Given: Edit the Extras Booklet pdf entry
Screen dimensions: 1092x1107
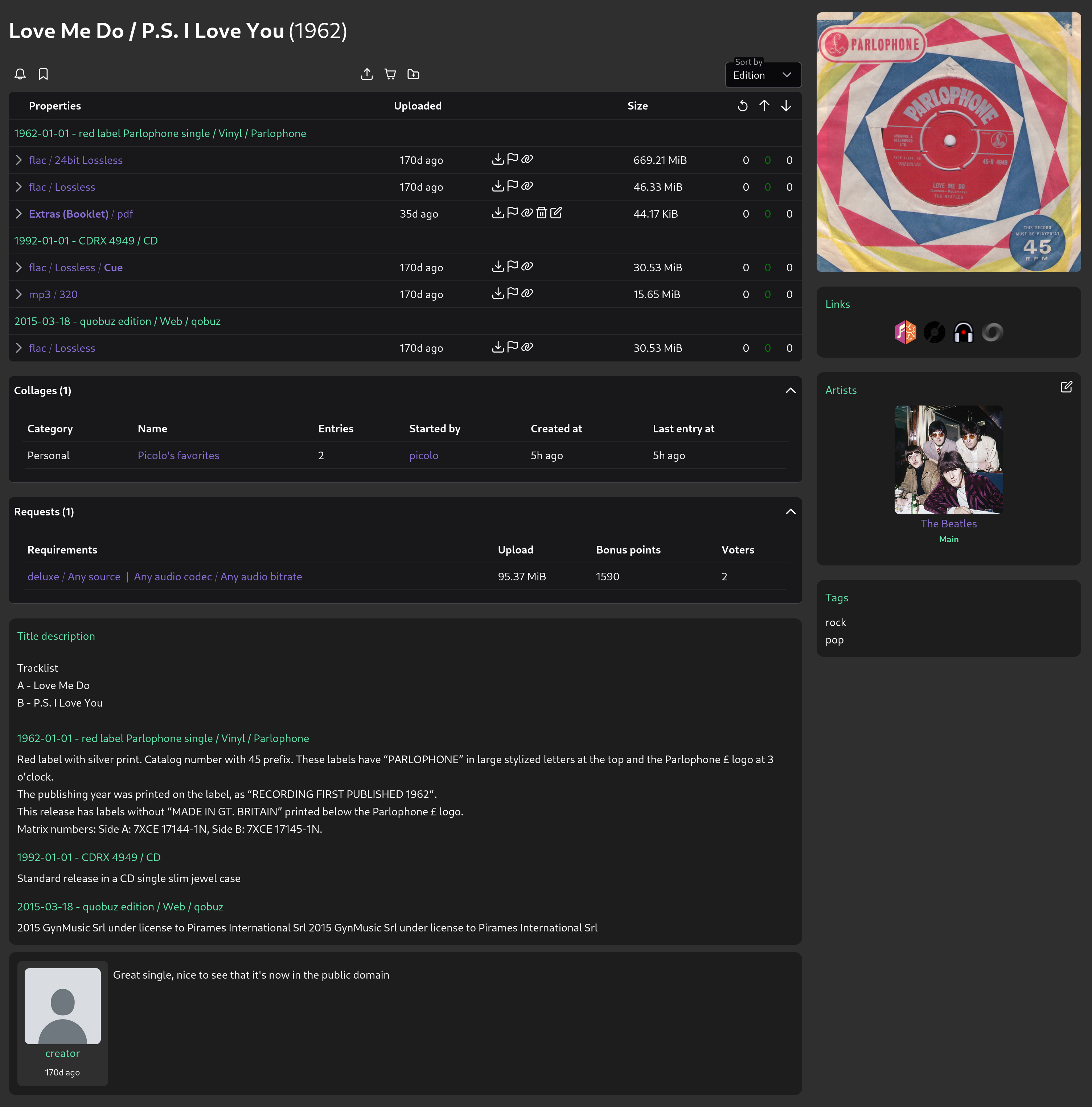Looking at the screenshot, I should coord(556,213).
